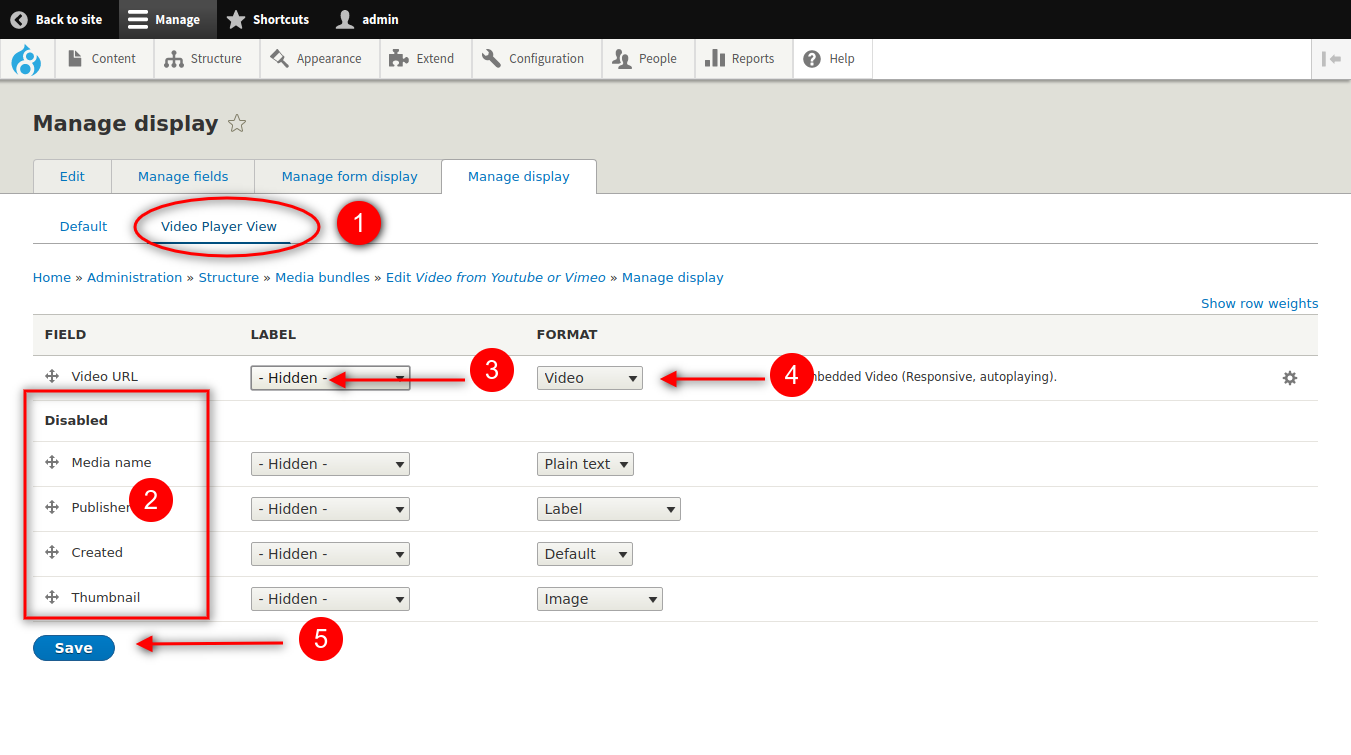Open Edit Video from Youtube or Vimeo breadcrumb

[496, 277]
